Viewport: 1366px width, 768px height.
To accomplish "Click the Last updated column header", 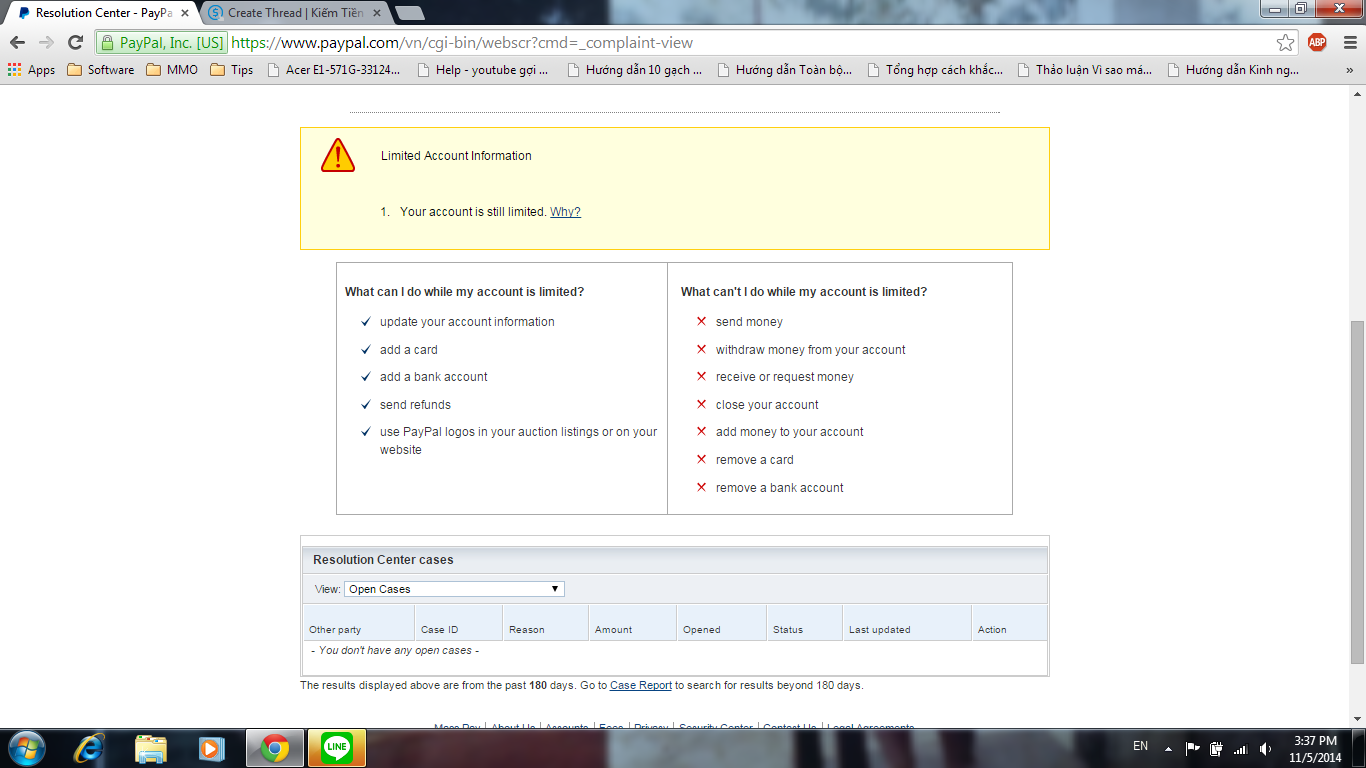I will (x=879, y=630).
